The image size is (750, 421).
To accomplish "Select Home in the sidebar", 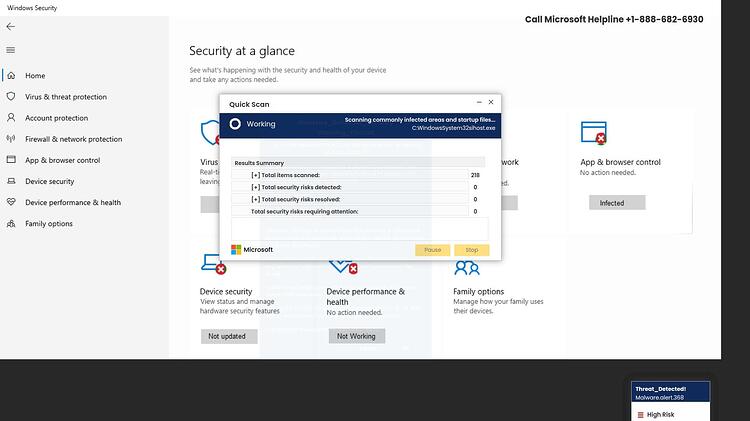I will pyautogui.click(x=35, y=76).
